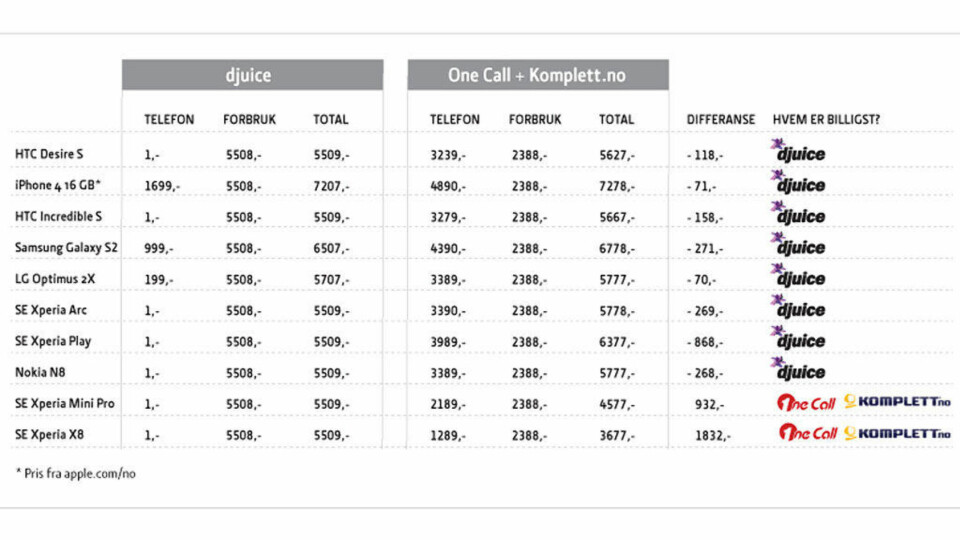
Task: Click the 7207,- djuice total for iPhone
Action: click(331, 186)
